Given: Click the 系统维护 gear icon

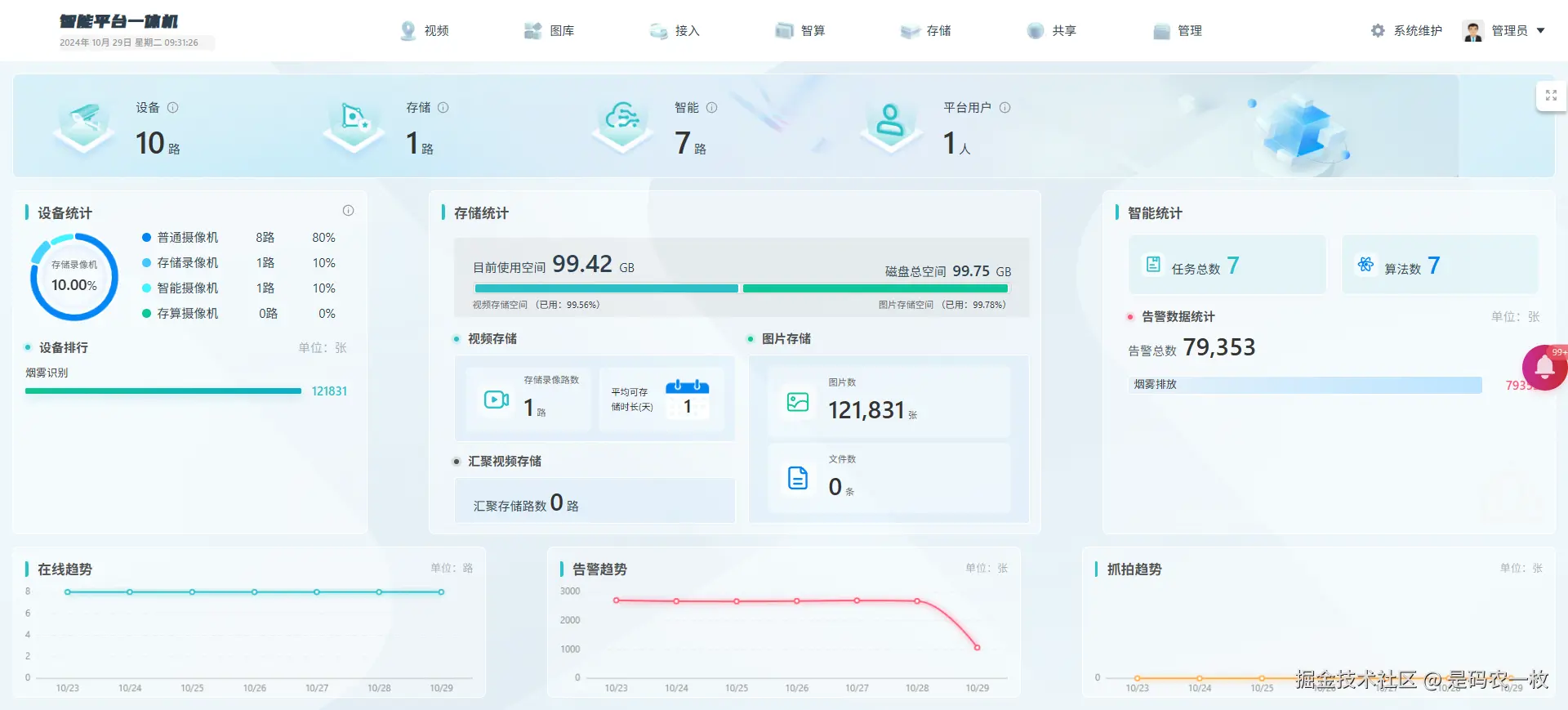Looking at the screenshot, I should click(x=1378, y=30).
